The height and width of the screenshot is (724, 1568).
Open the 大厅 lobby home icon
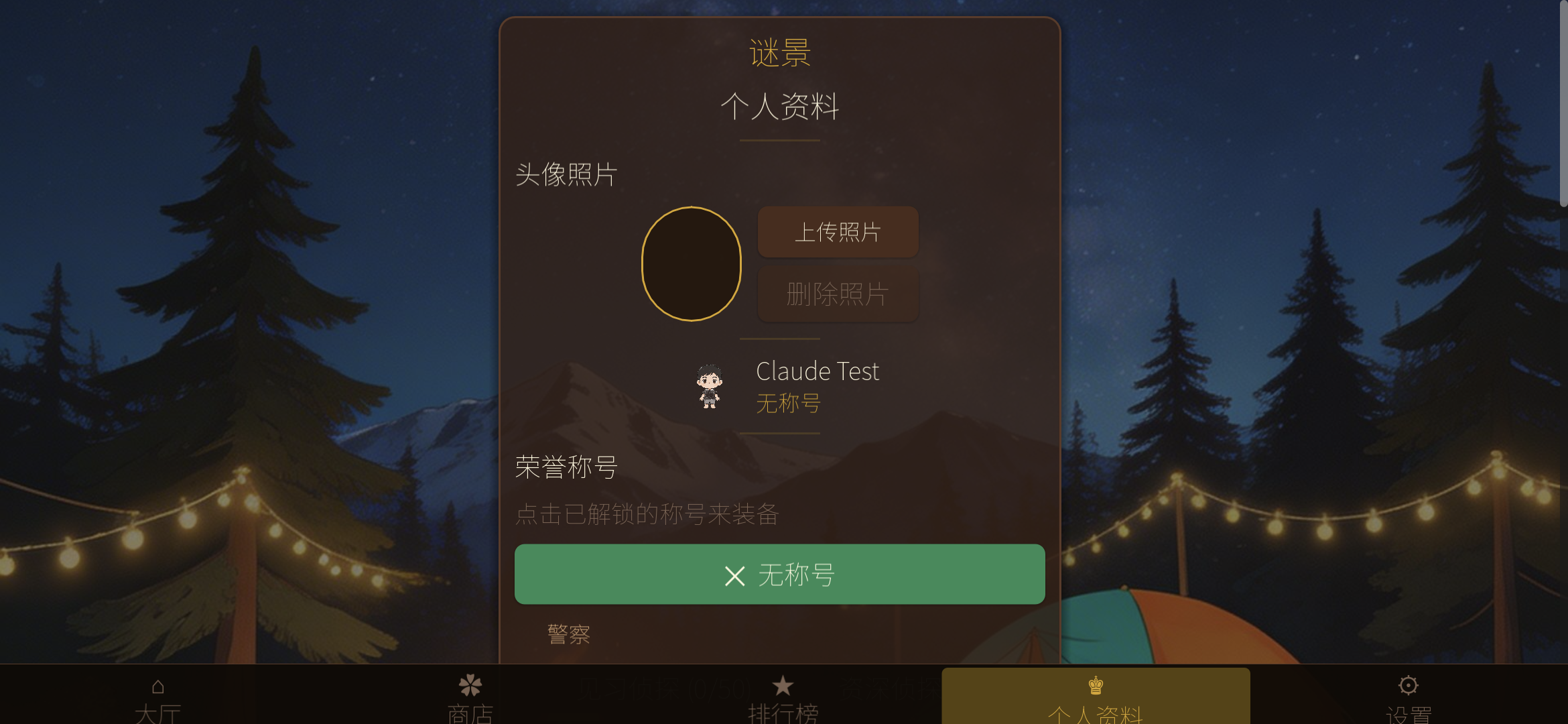(x=157, y=686)
